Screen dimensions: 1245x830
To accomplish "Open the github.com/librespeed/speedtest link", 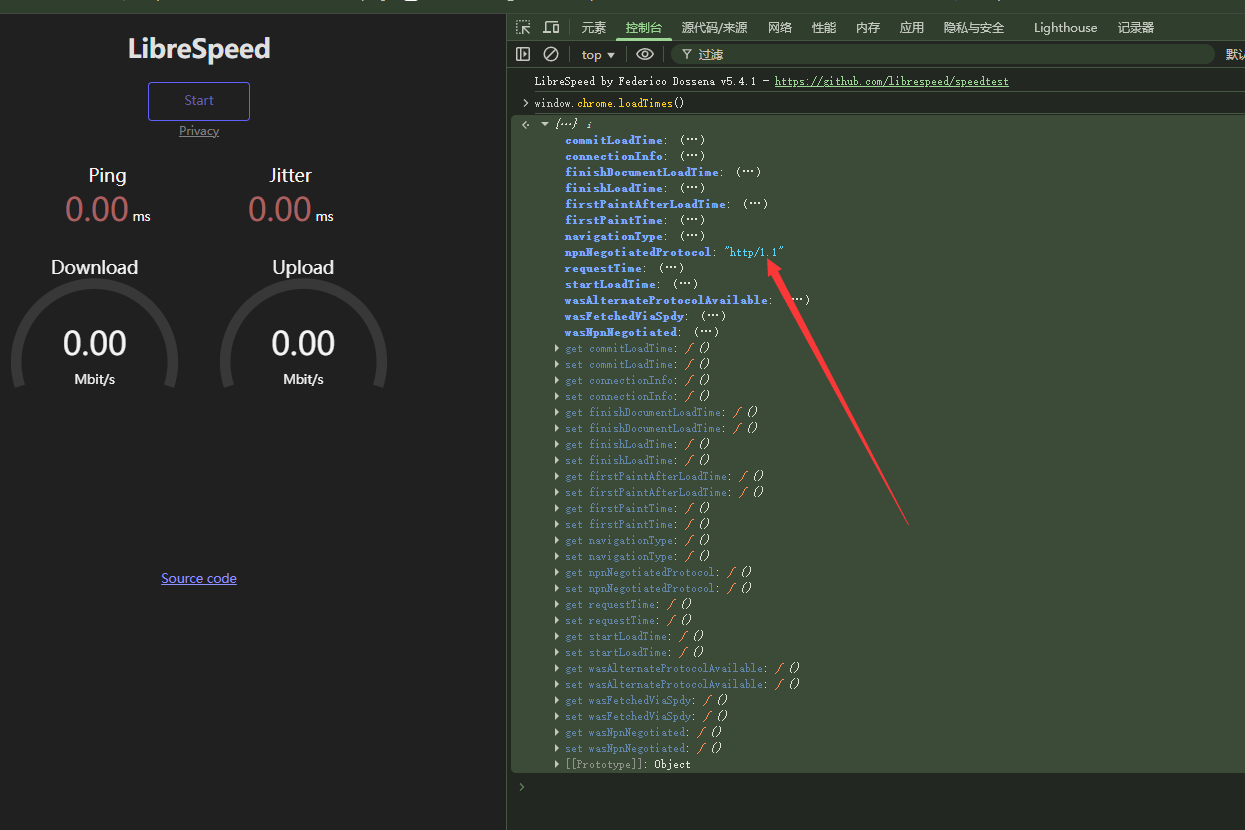I will 891,81.
